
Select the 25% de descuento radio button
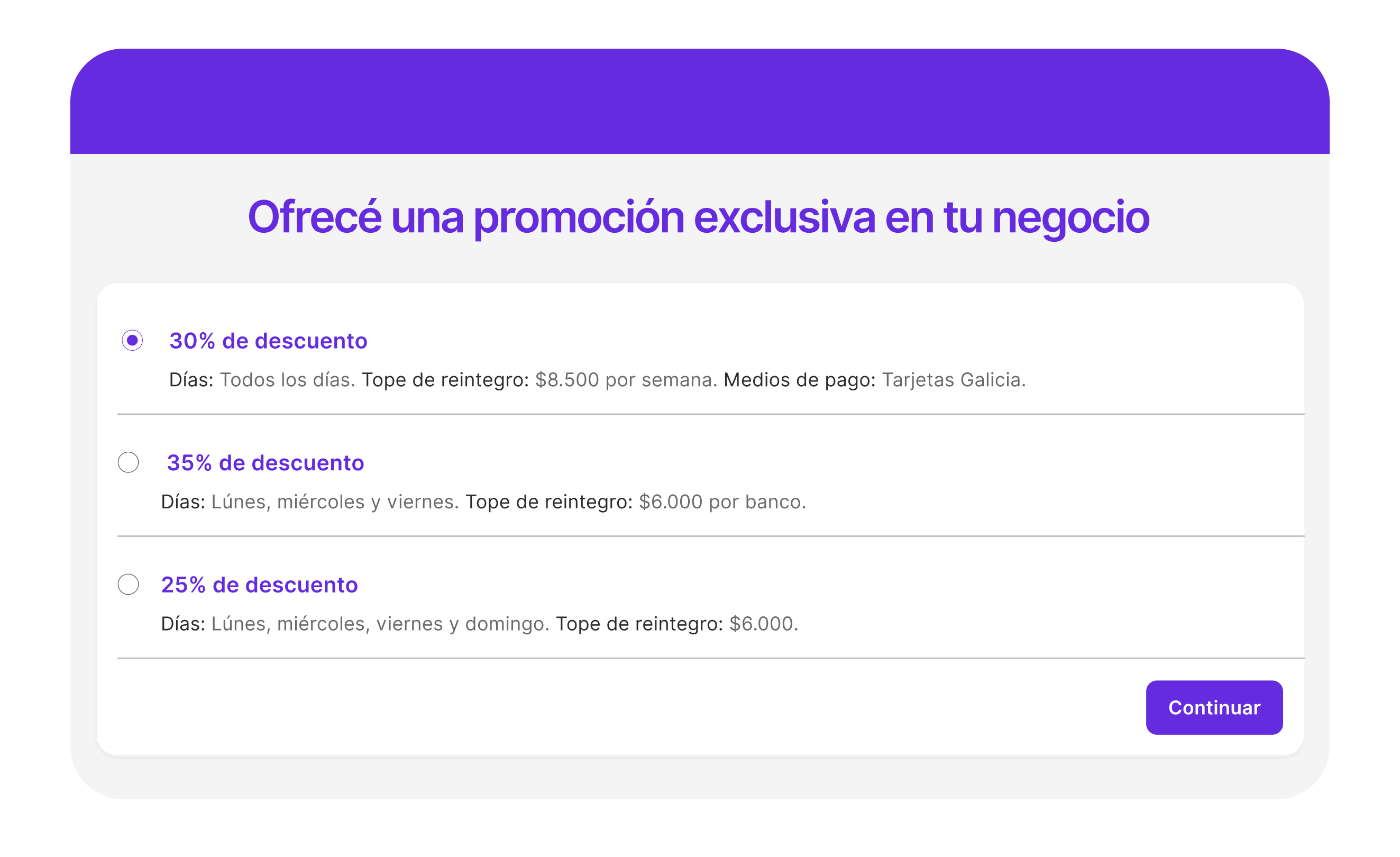(x=129, y=585)
